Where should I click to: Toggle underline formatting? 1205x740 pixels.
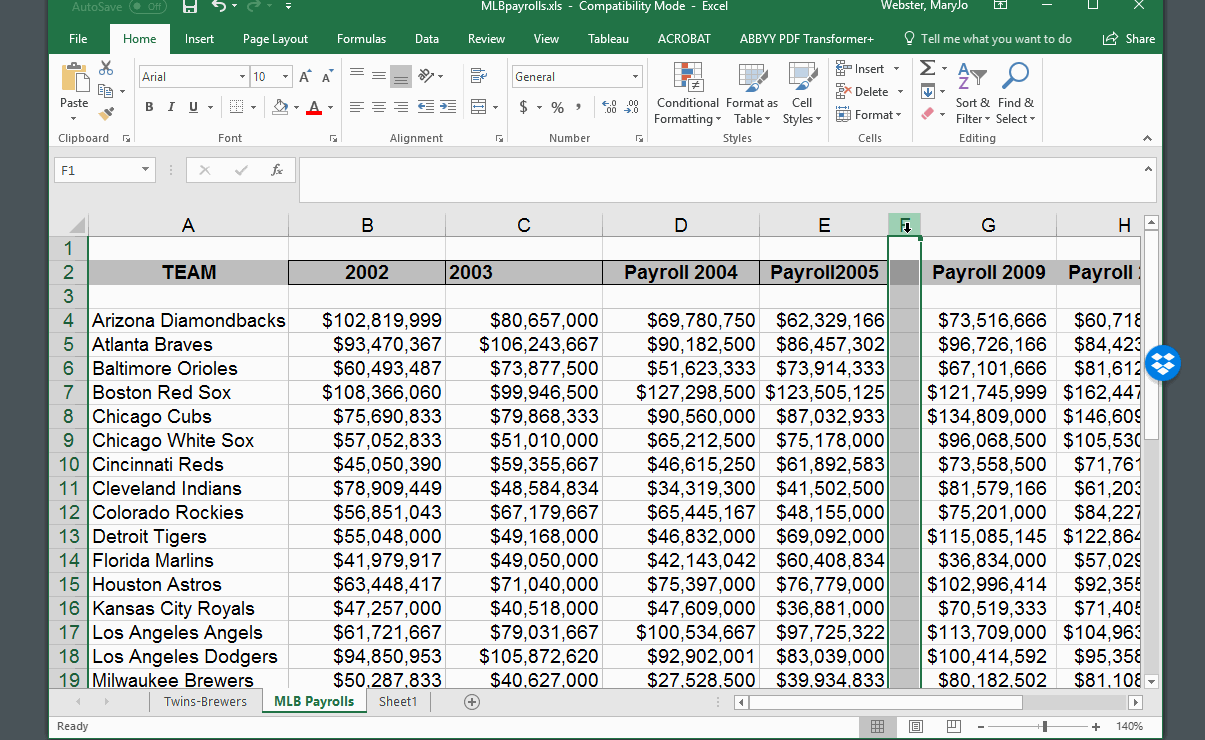[x=193, y=107]
